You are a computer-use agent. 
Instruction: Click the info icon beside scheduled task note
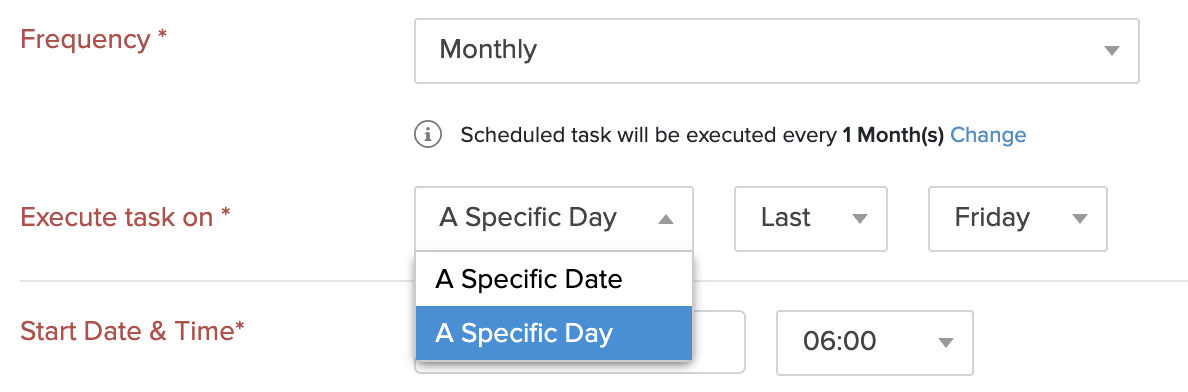click(x=428, y=135)
